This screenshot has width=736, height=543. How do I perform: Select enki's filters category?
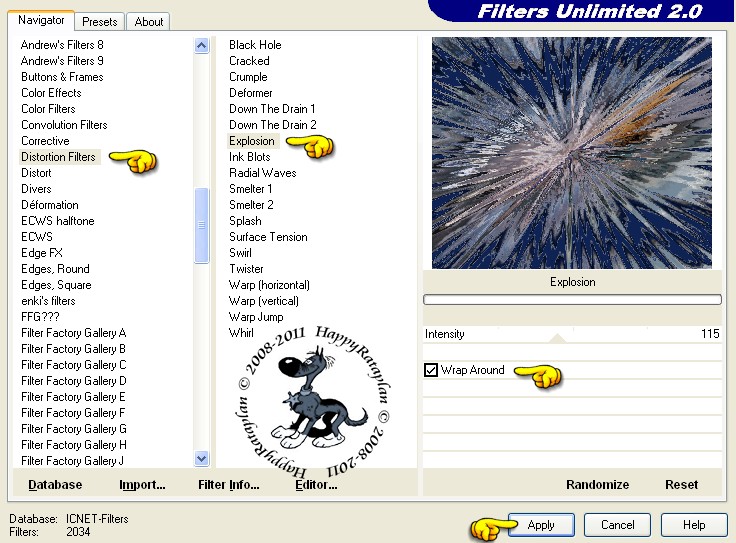coord(48,301)
